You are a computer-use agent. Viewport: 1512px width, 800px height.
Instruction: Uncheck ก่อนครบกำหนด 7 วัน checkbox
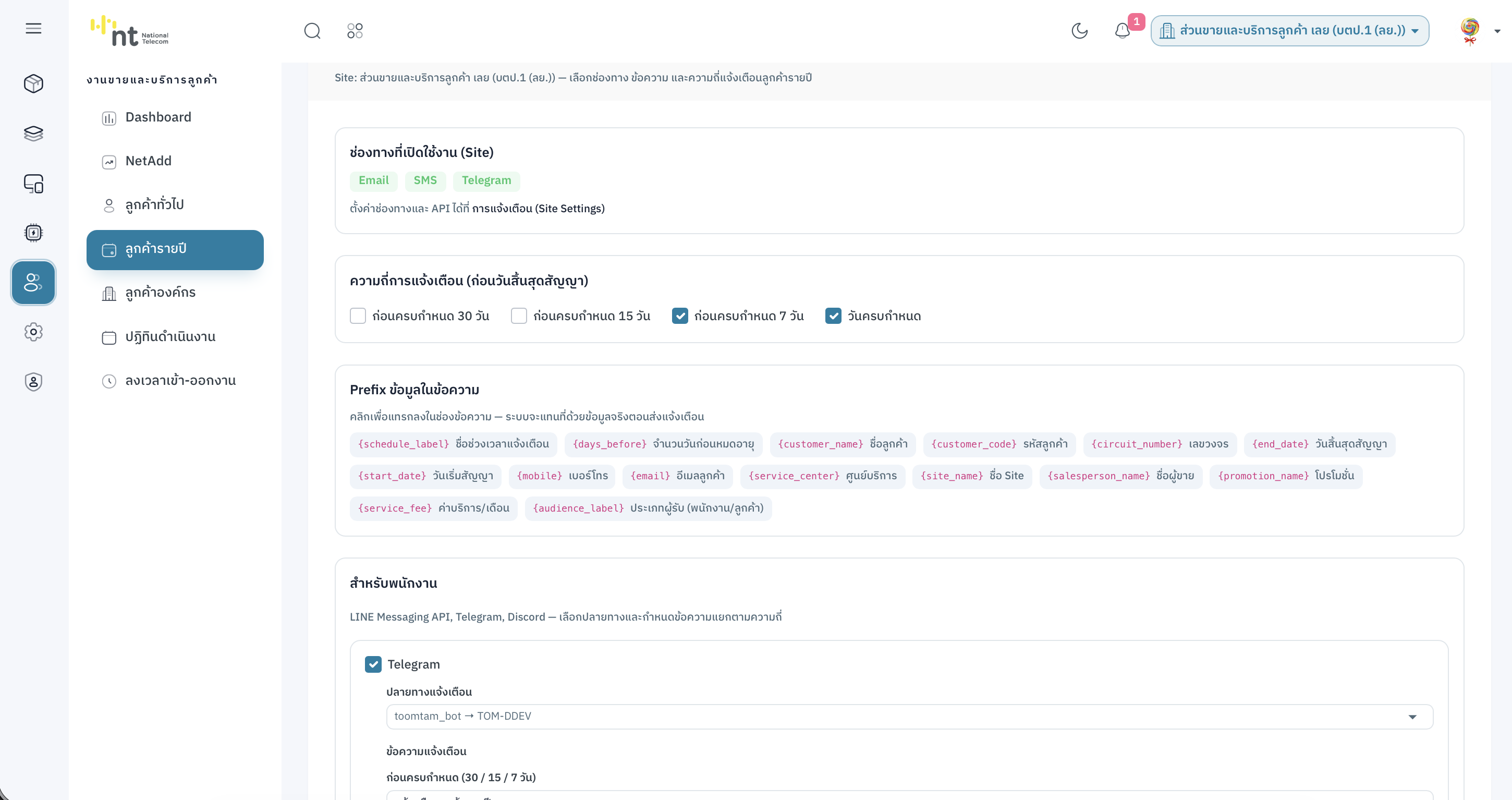pyautogui.click(x=680, y=316)
